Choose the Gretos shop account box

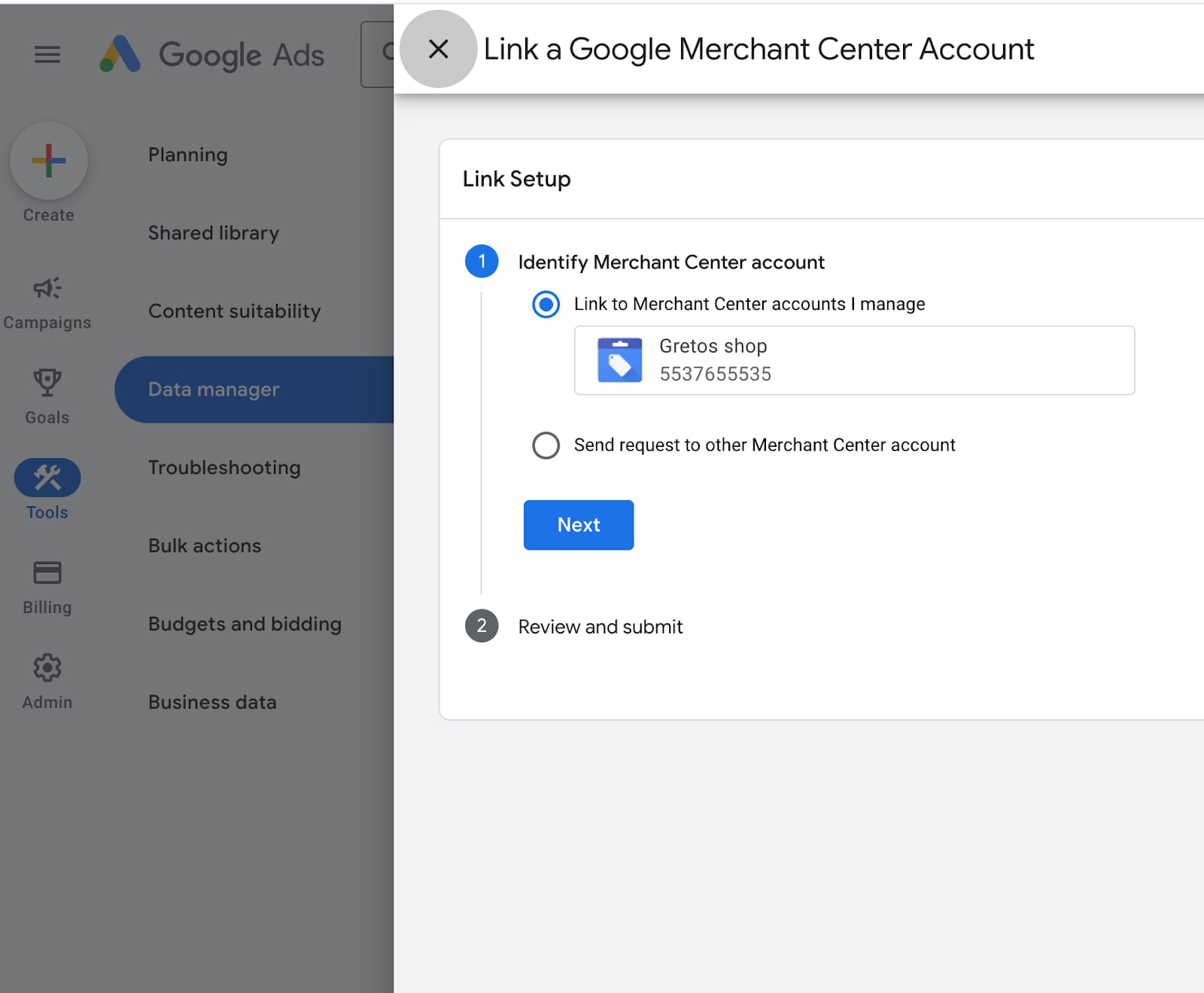point(854,360)
